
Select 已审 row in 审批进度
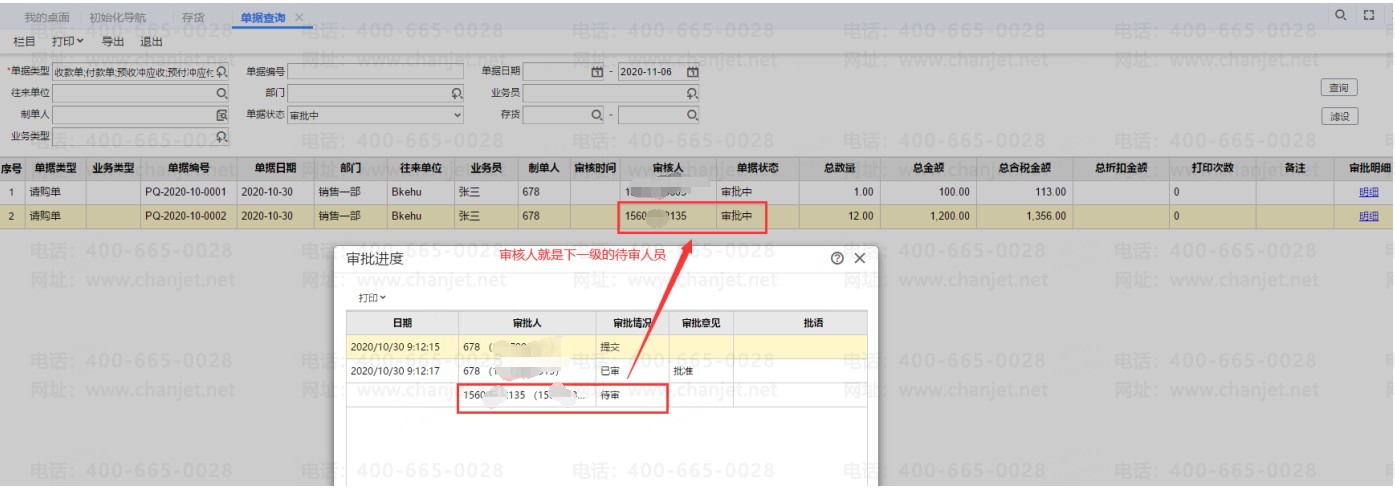pyautogui.click(x=607, y=370)
